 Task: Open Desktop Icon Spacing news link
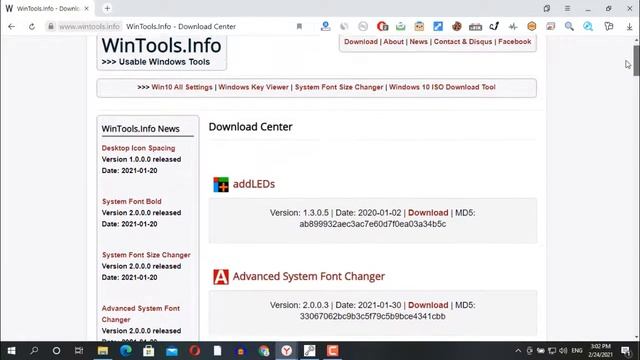click(138, 148)
